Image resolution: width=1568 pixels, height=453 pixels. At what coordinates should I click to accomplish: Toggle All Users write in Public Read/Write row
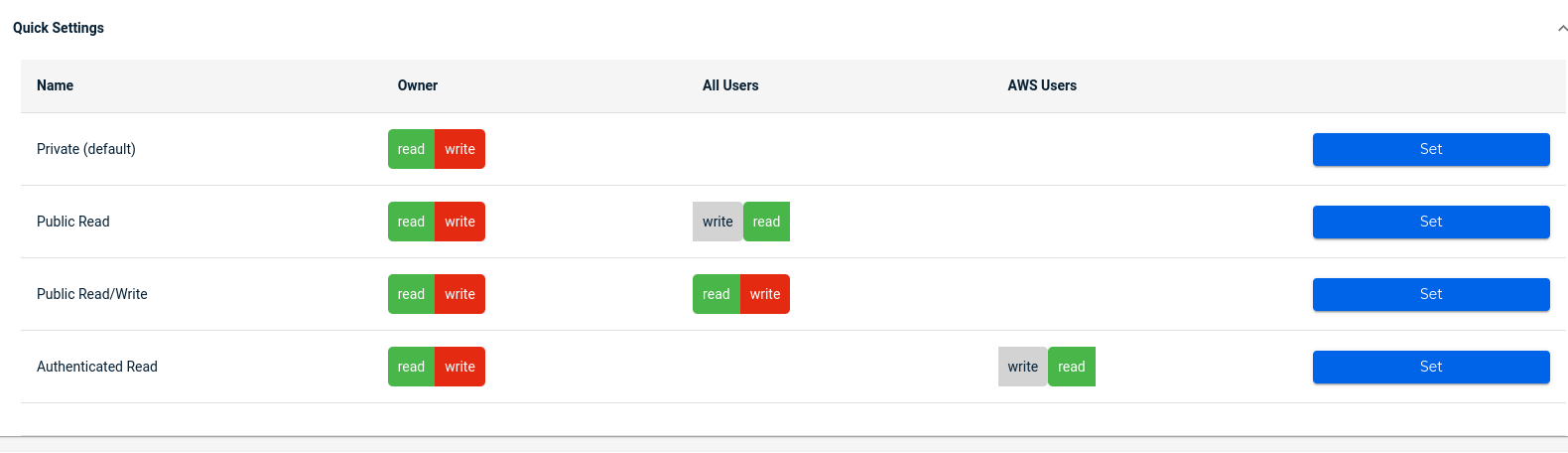765,294
